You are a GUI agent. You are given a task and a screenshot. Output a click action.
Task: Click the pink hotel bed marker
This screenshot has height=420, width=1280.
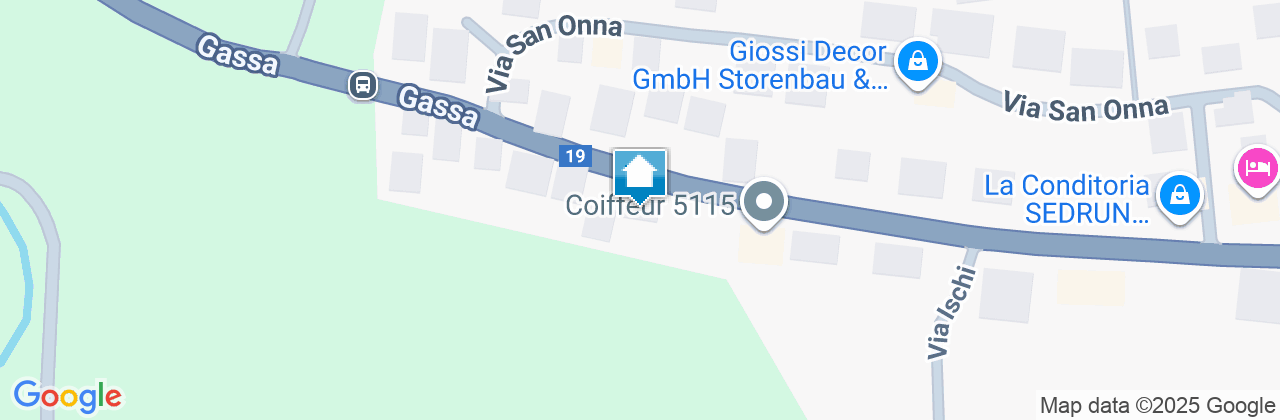point(1258,167)
